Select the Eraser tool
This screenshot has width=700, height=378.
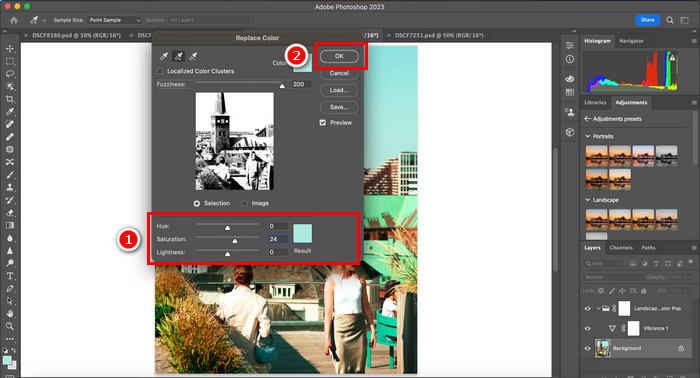pyautogui.click(x=10, y=212)
